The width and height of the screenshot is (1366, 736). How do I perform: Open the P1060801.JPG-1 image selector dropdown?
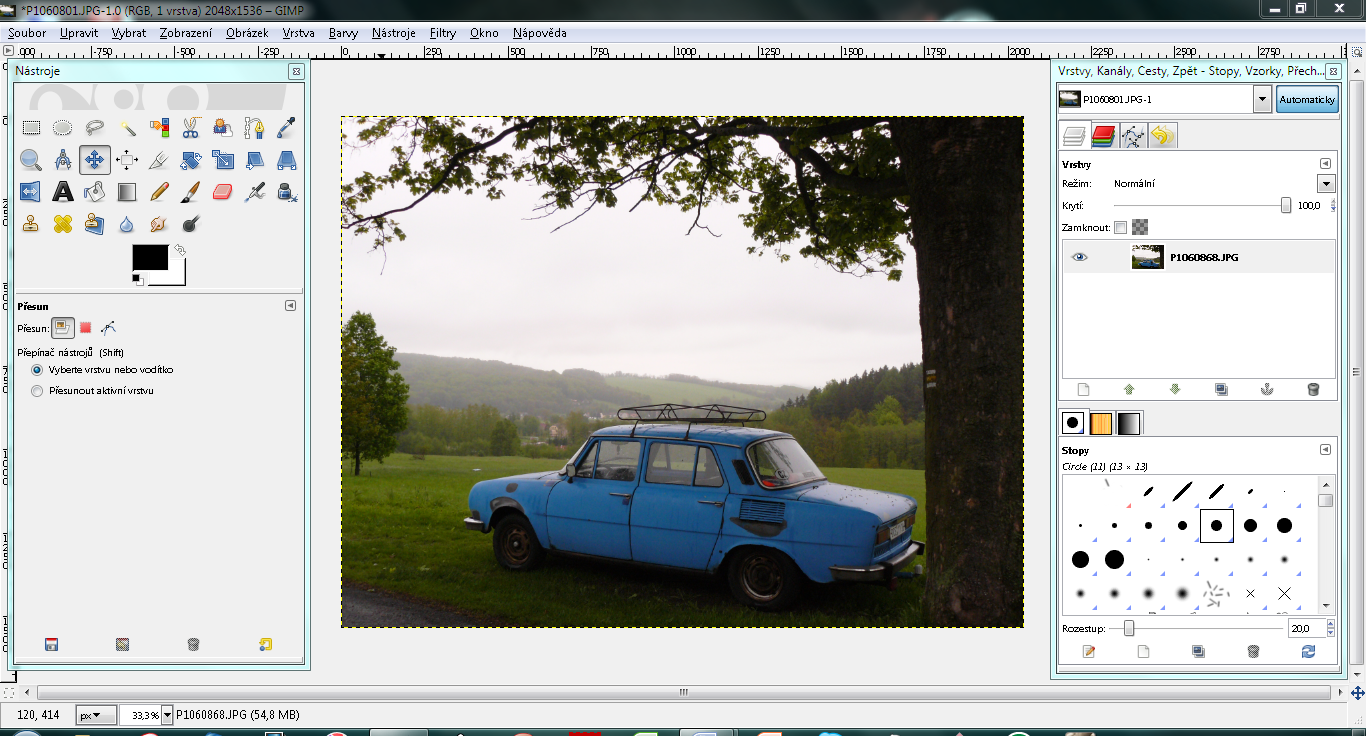[1262, 99]
